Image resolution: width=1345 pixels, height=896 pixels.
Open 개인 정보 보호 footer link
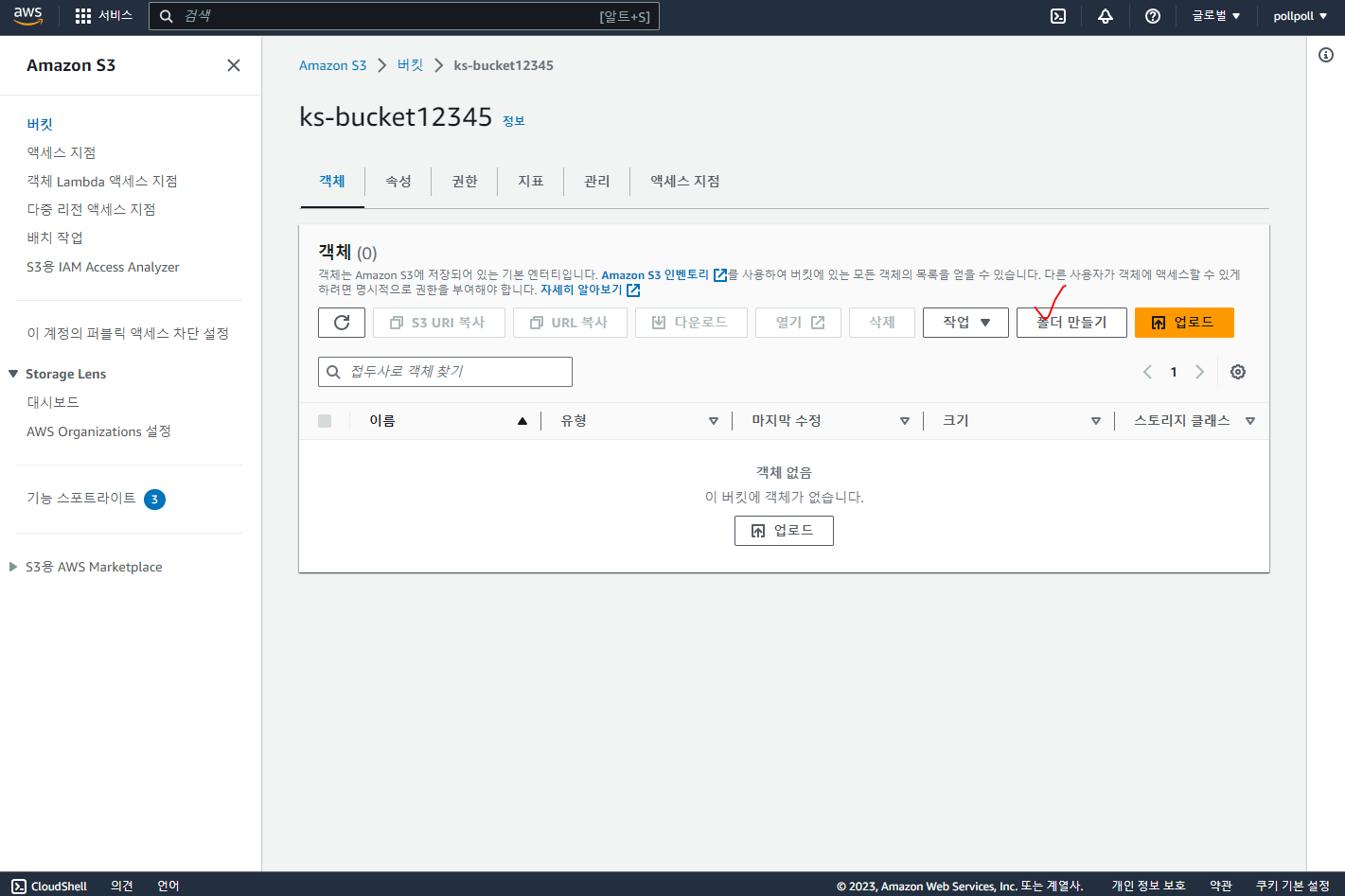point(1148,886)
